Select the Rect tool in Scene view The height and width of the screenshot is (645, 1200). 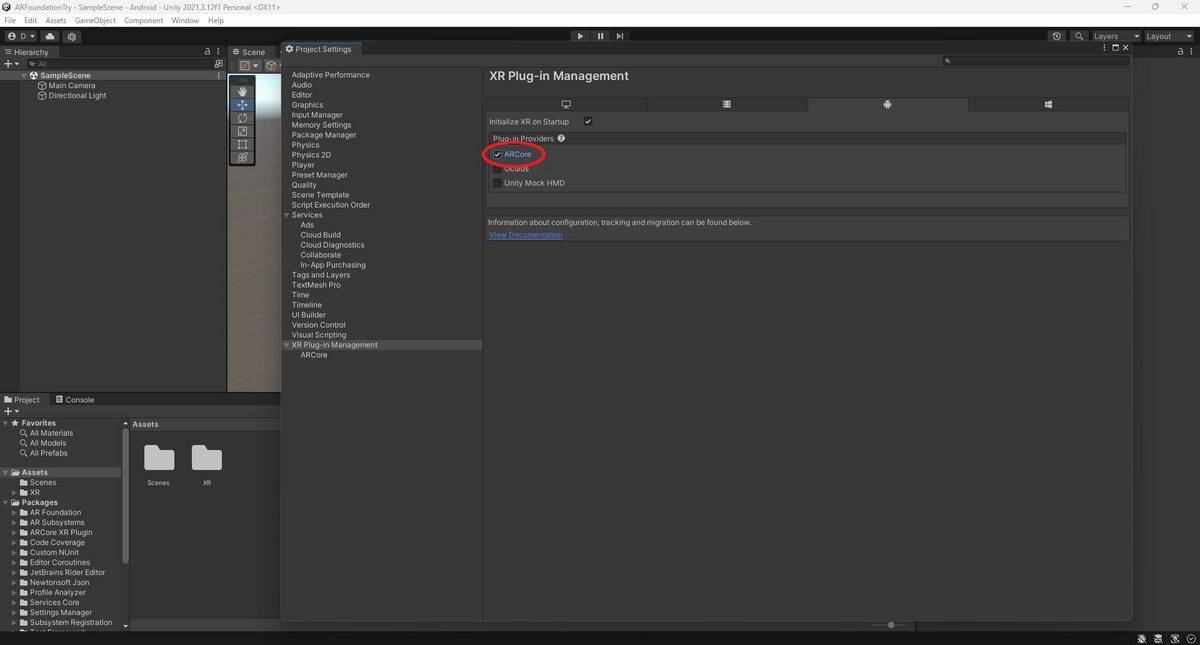click(242, 144)
